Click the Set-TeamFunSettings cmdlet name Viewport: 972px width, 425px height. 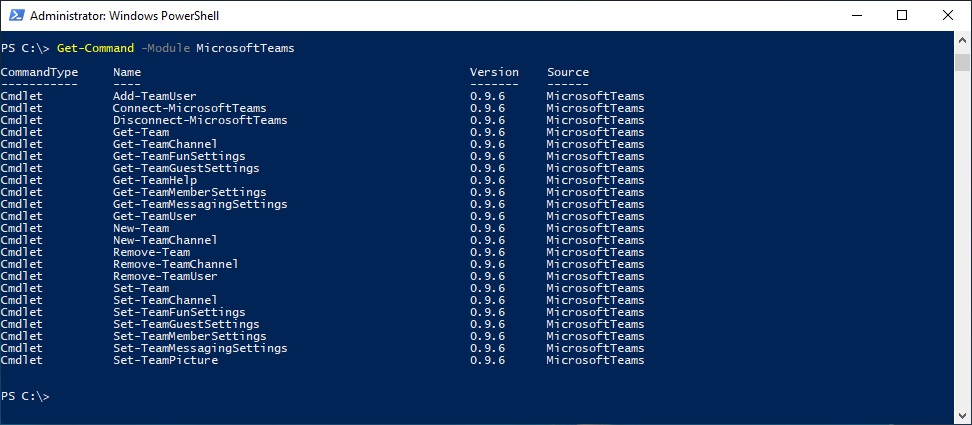pyautogui.click(x=179, y=312)
